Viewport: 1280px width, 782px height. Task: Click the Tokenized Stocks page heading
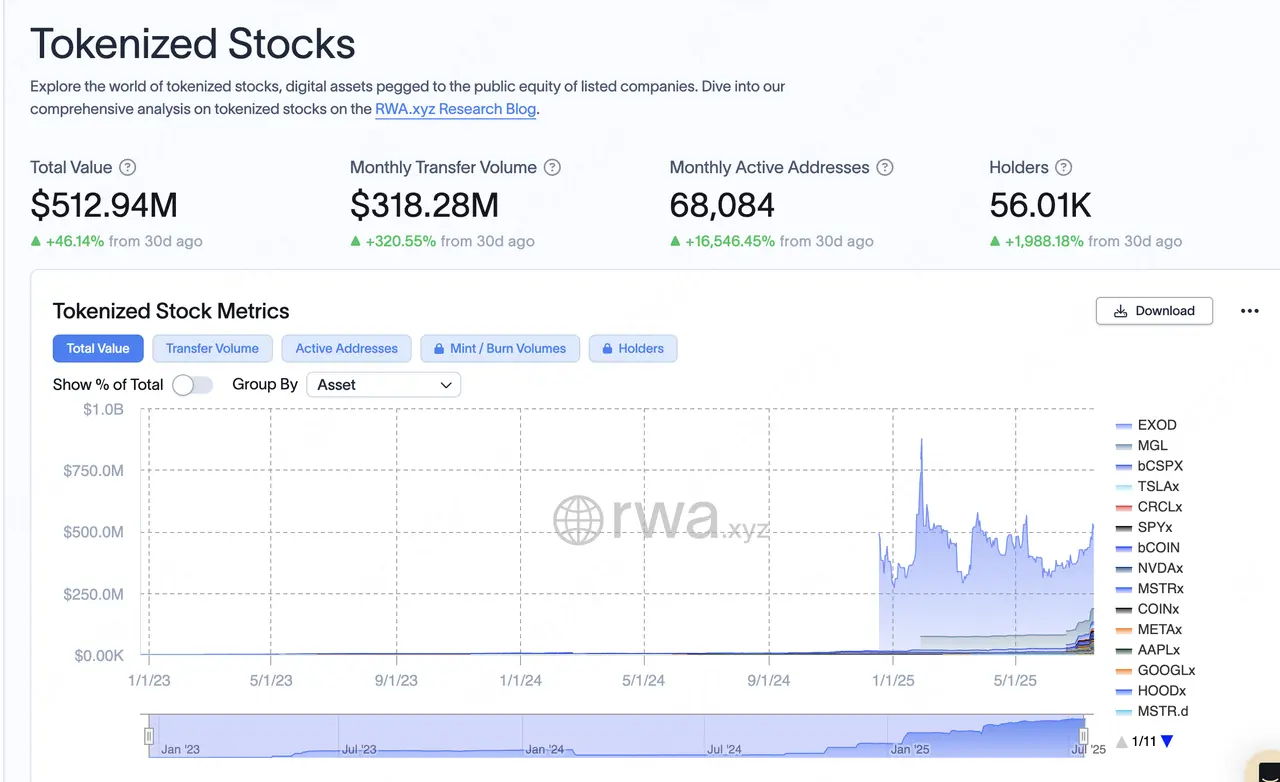(x=193, y=44)
